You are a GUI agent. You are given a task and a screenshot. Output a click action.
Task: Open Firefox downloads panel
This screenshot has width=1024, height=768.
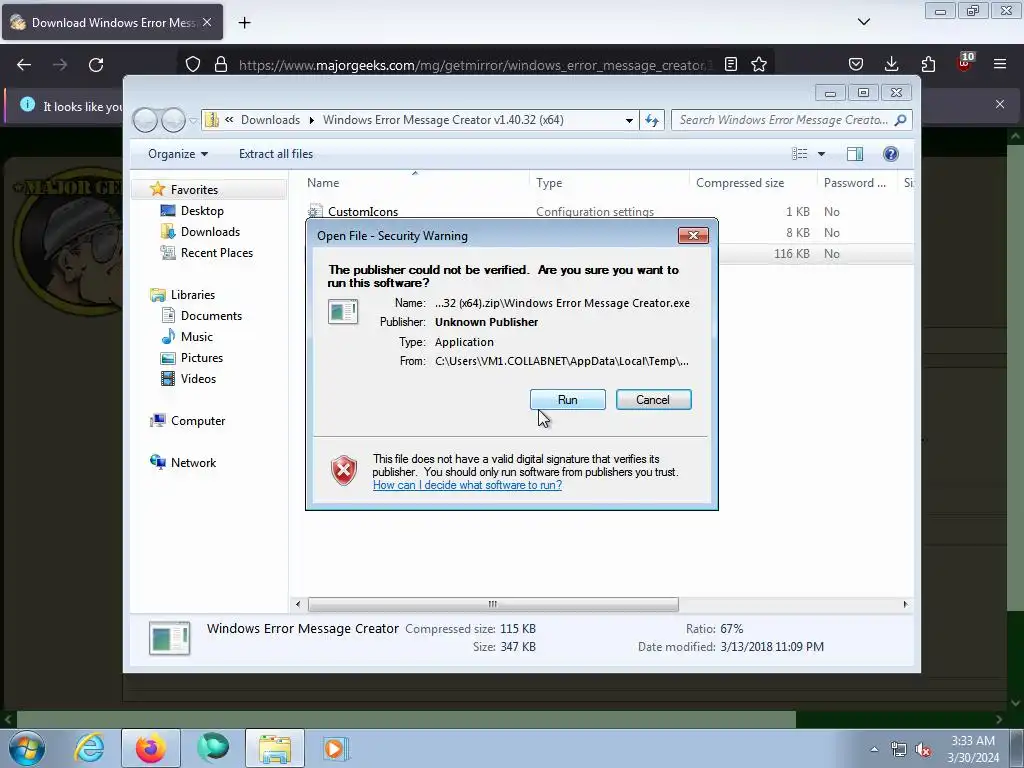891,65
